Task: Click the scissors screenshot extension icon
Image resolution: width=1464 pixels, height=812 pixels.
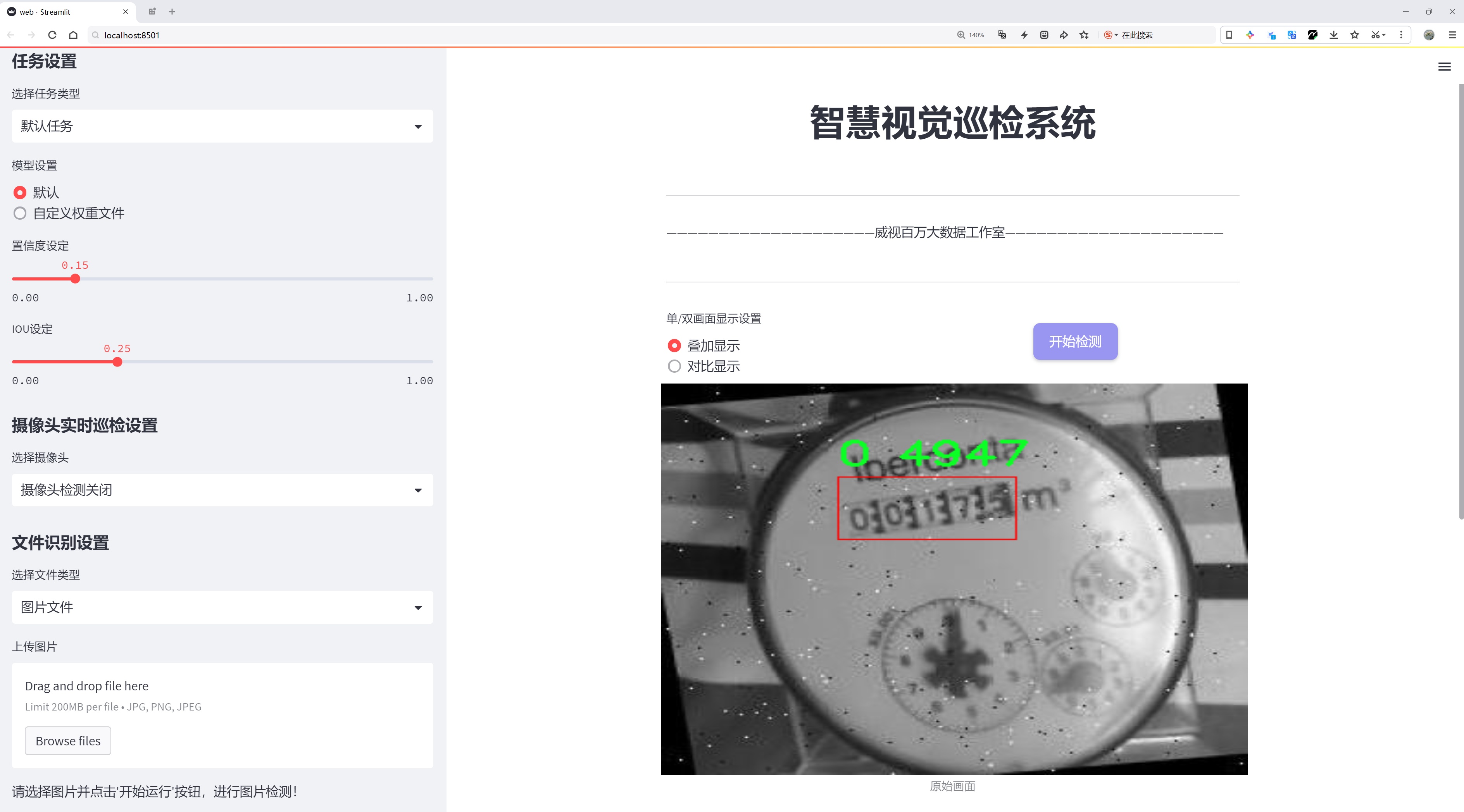Action: click(x=1375, y=34)
